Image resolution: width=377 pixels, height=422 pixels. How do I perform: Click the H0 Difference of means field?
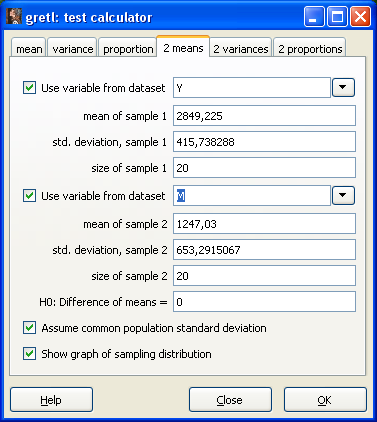[264, 302]
